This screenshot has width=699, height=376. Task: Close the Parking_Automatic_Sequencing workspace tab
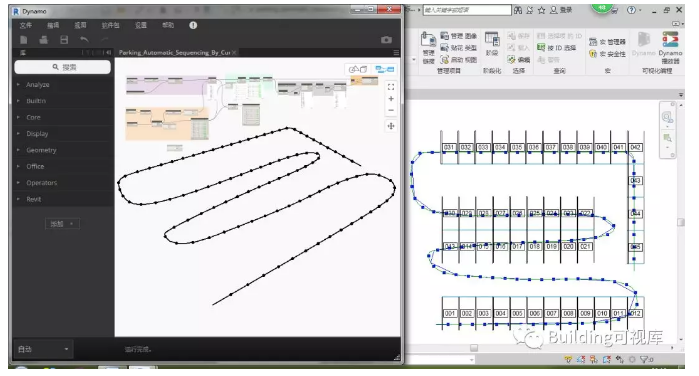234,53
